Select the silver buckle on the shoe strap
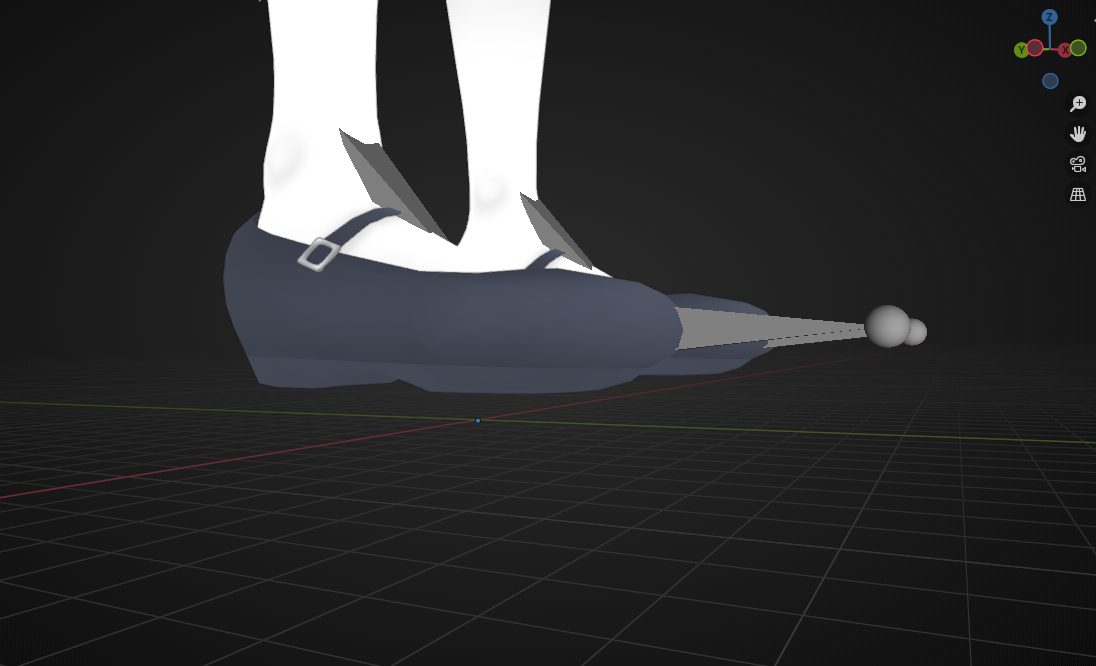Screen dimensions: 1096x666 pos(319,254)
